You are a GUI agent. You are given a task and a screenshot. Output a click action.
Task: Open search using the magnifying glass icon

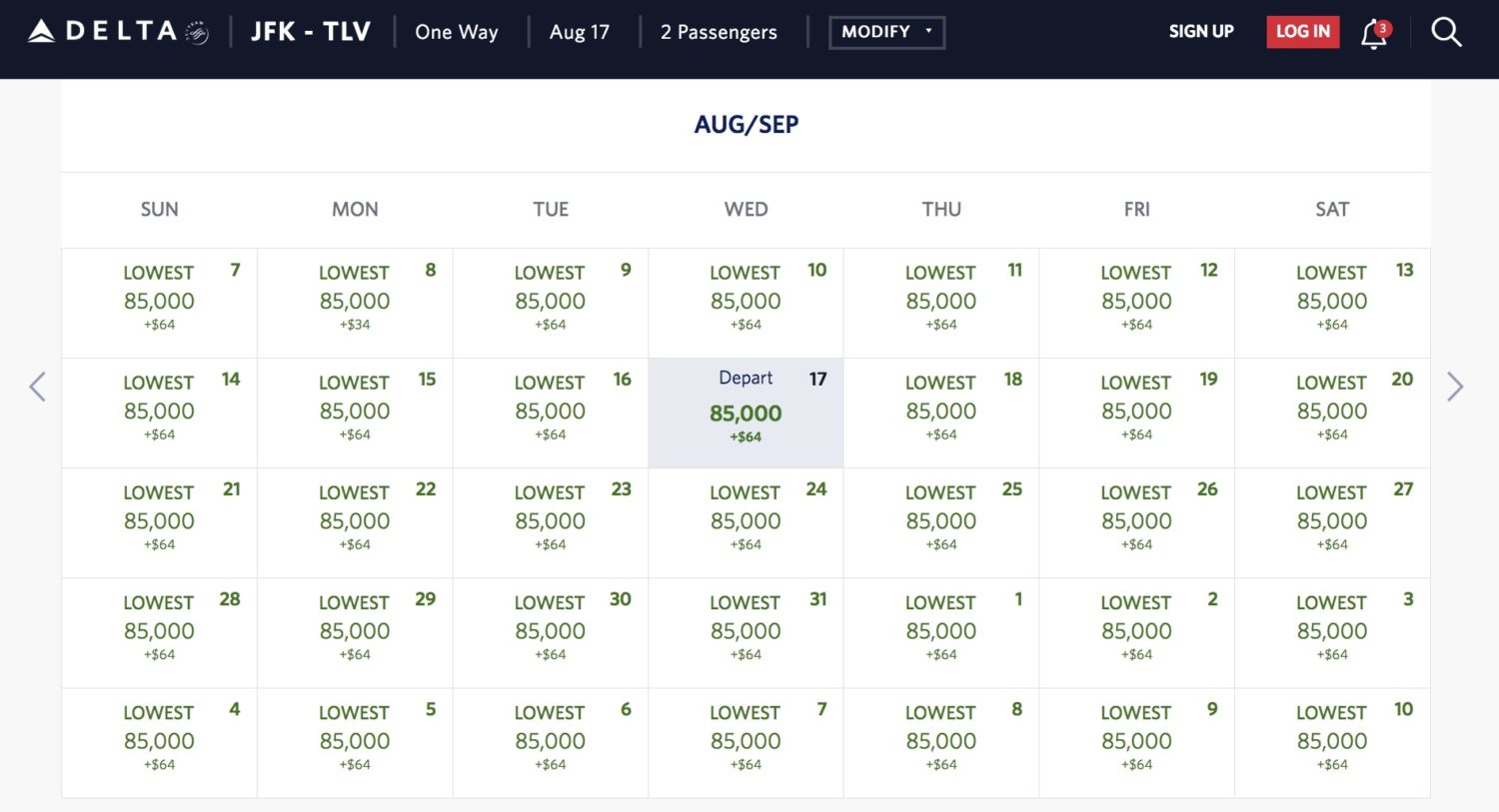[x=1446, y=32]
